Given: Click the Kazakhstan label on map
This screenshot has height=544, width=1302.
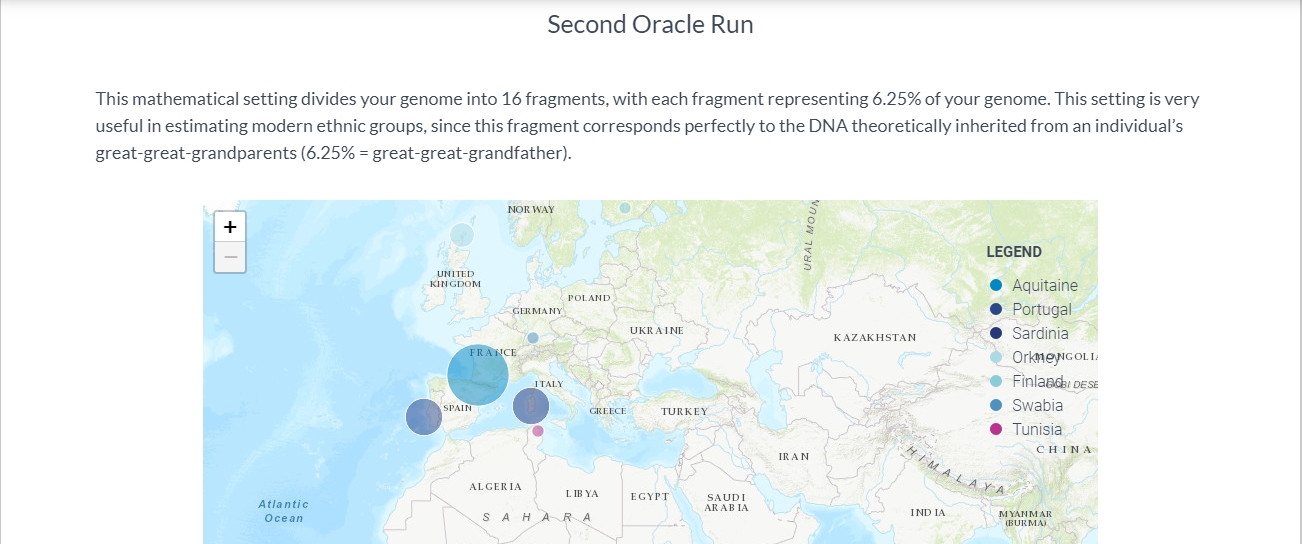Looking at the screenshot, I should [x=875, y=338].
